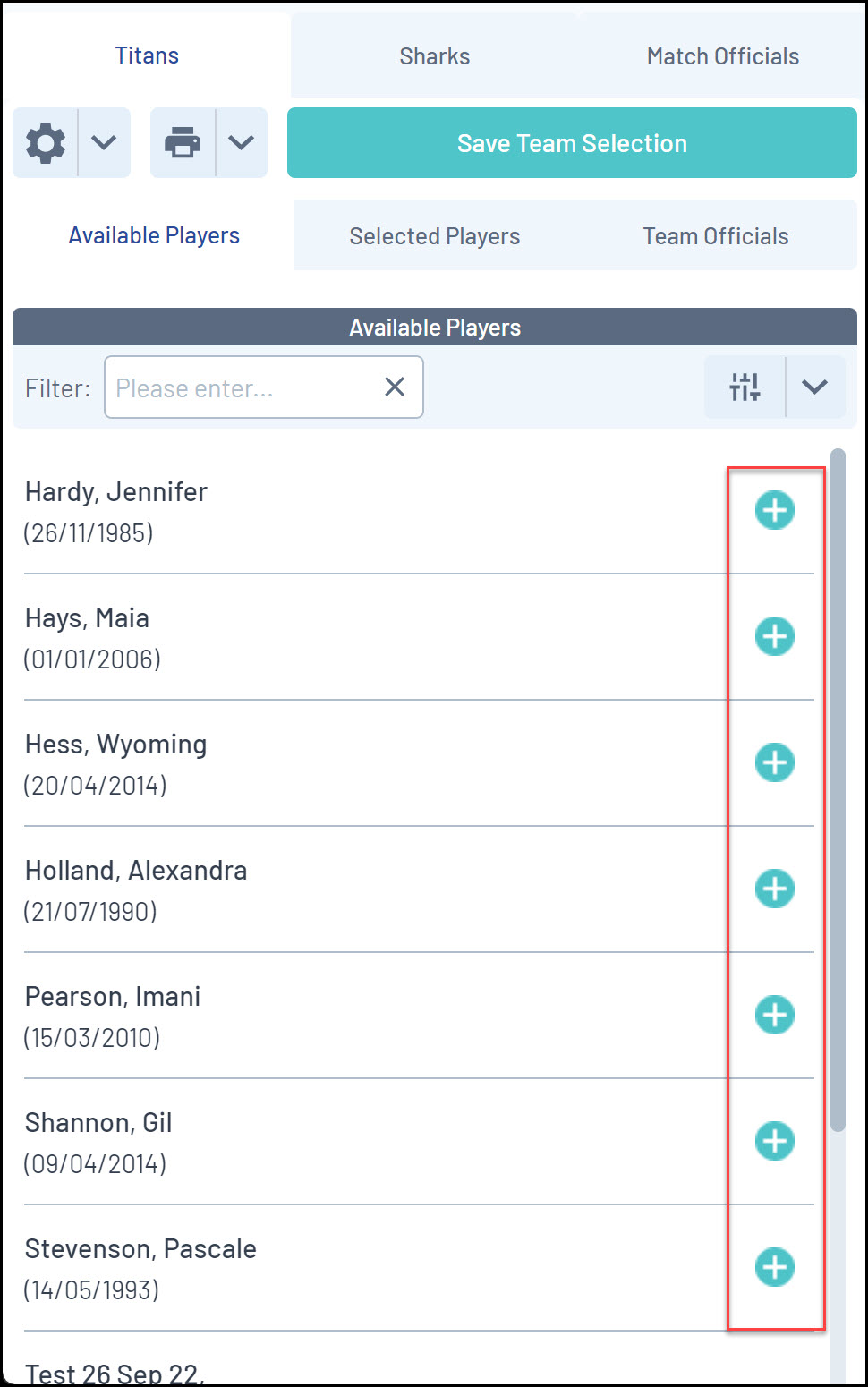Image resolution: width=868 pixels, height=1387 pixels.
Task: Click the printer icon
Action: pos(183,143)
